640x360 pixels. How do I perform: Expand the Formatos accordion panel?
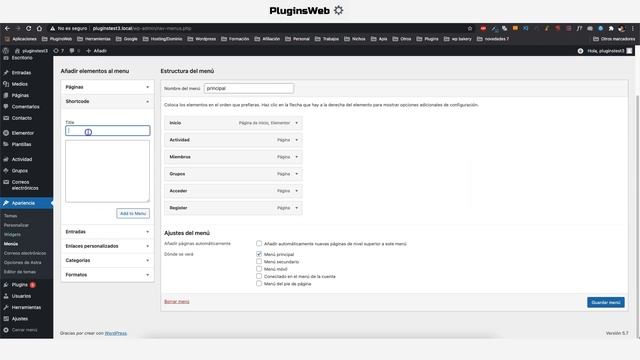coord(107,275)
